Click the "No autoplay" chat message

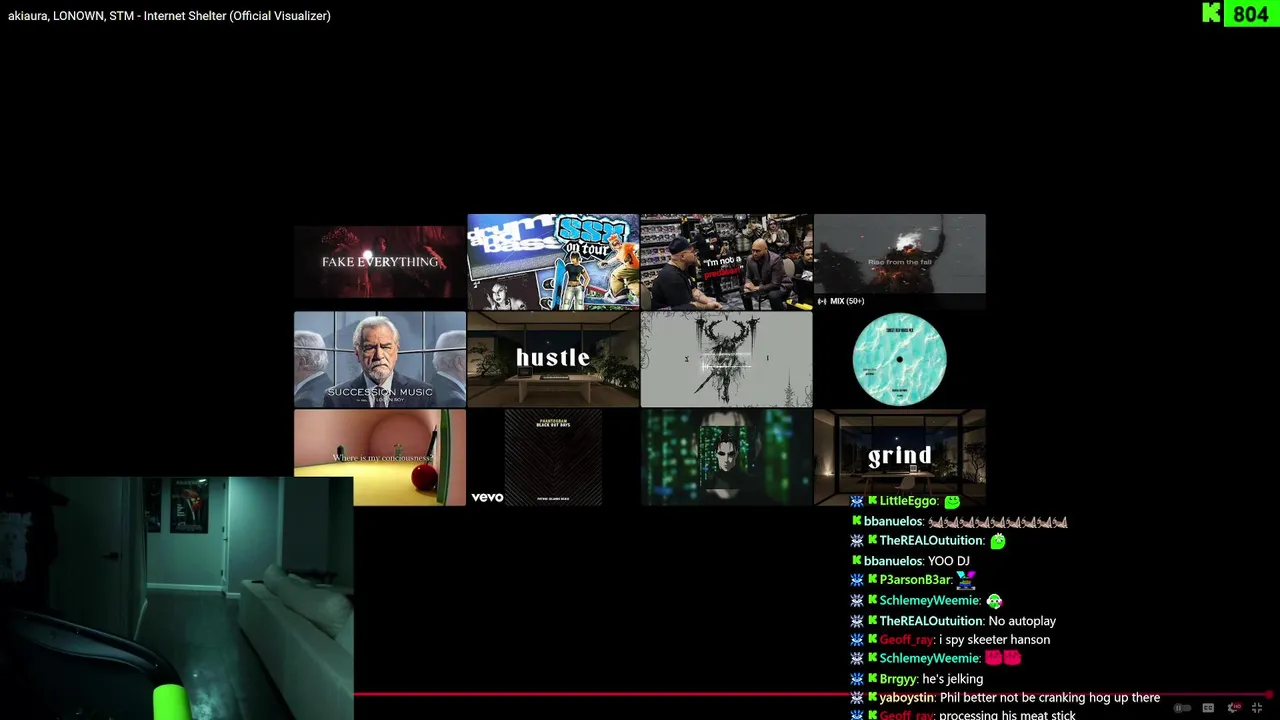1022,621
